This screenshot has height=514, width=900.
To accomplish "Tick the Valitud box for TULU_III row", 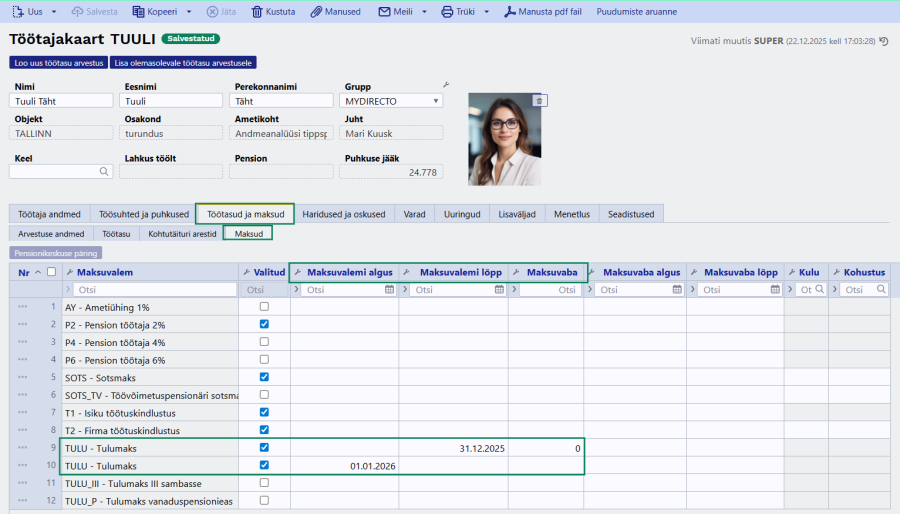I will (264, 483).
